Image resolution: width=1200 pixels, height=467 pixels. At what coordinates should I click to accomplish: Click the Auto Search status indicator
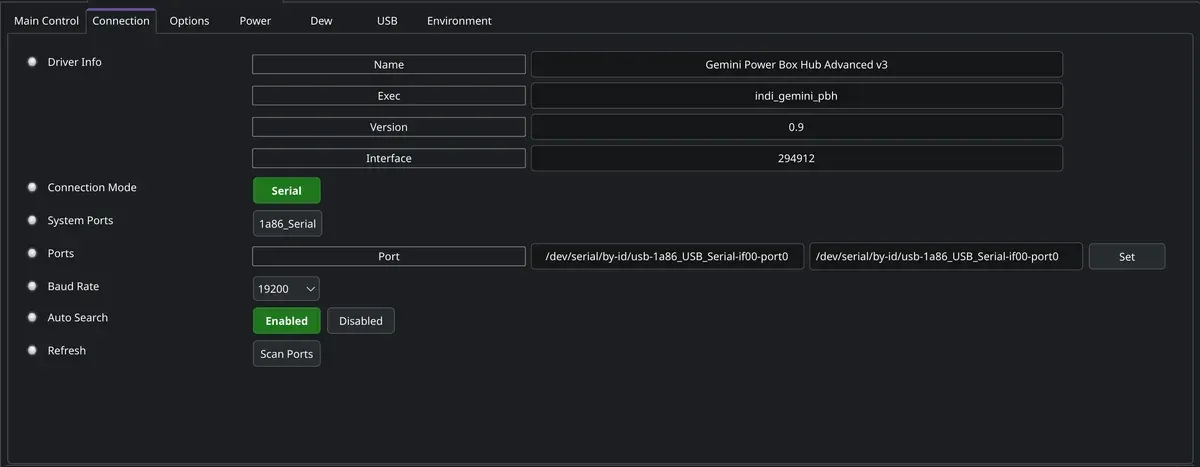32,318
